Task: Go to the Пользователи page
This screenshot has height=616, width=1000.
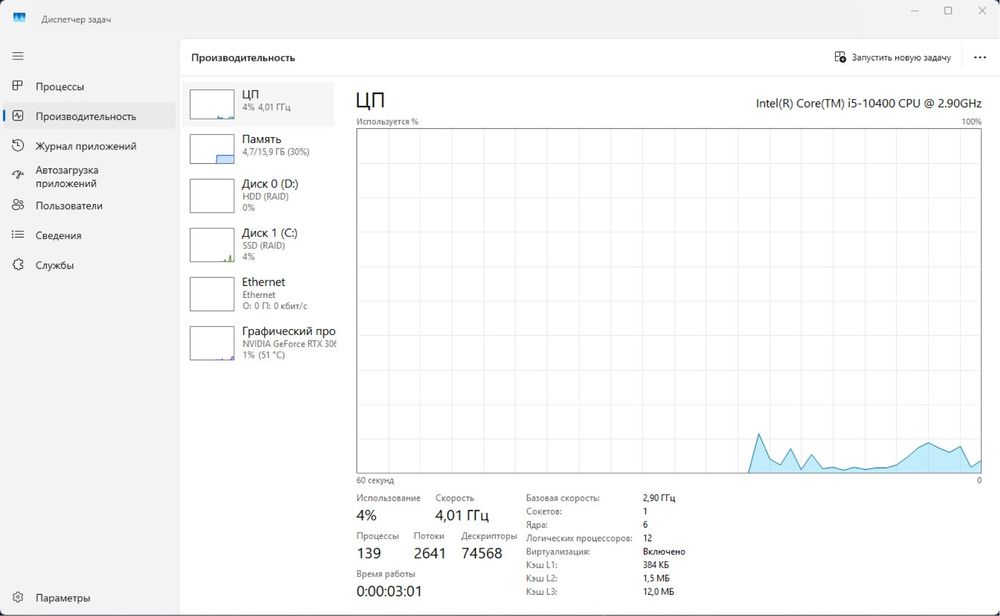Action: click(x=89, y=205)
